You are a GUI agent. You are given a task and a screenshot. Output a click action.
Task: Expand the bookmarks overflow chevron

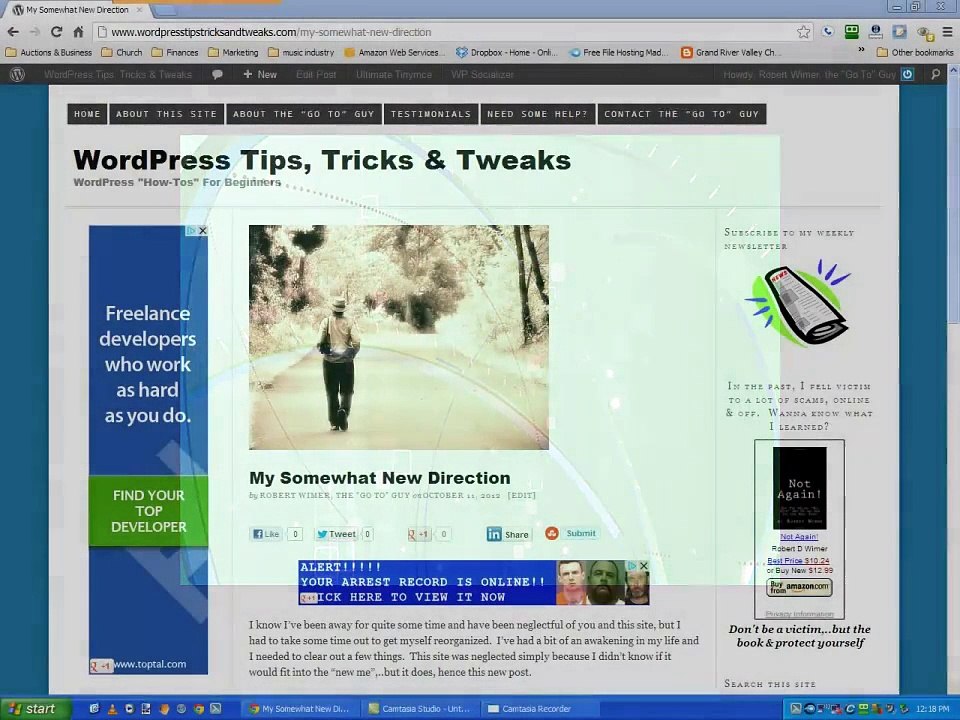click(x=861, y=50)
